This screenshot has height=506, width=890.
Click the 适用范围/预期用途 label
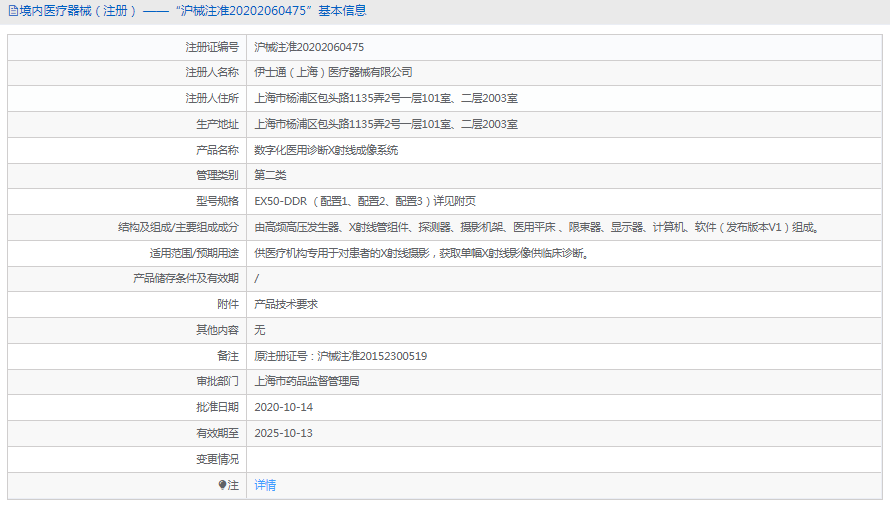(x=194, y=253)
